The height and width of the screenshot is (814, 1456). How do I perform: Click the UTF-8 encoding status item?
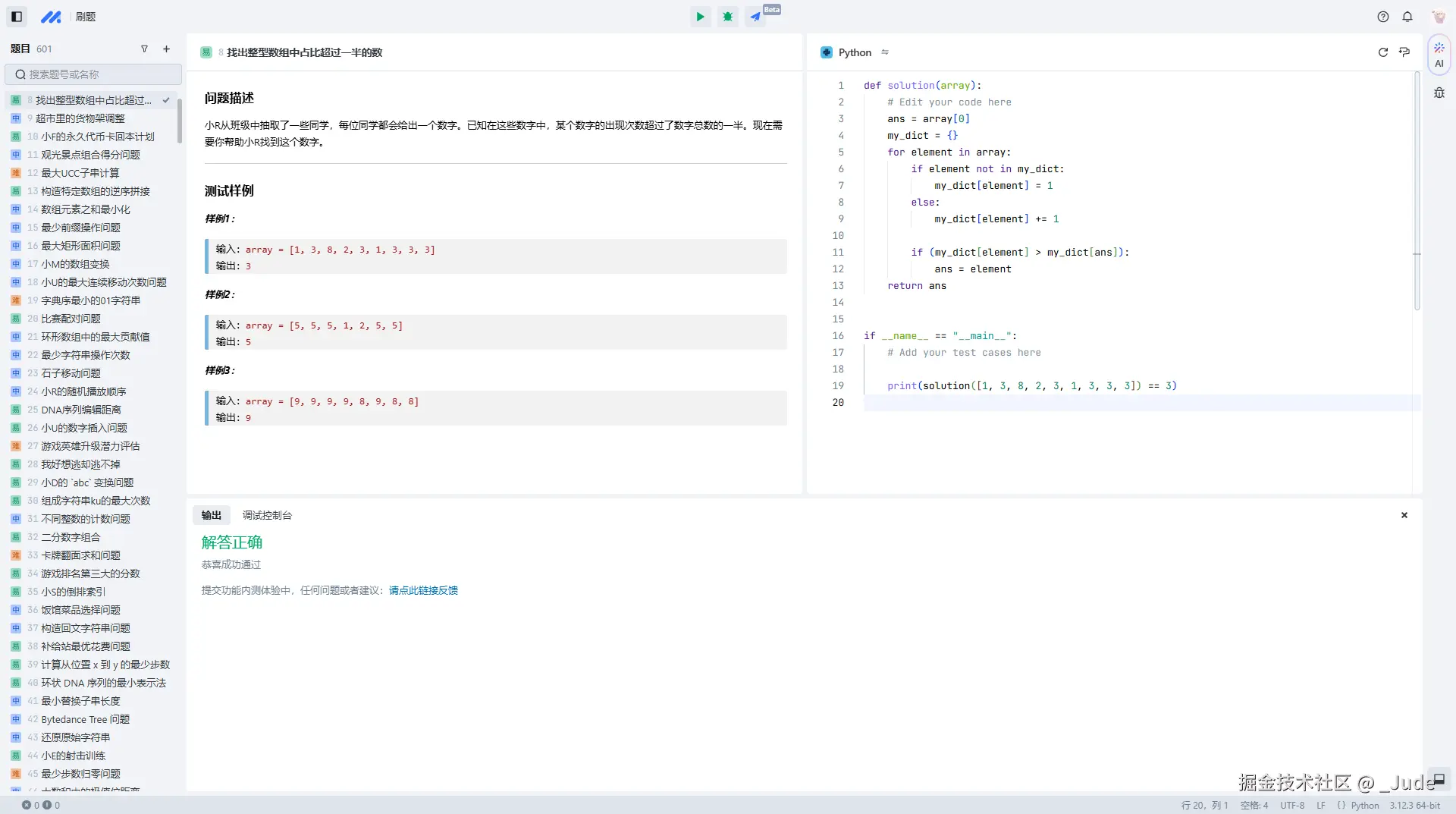(1292, 806)
